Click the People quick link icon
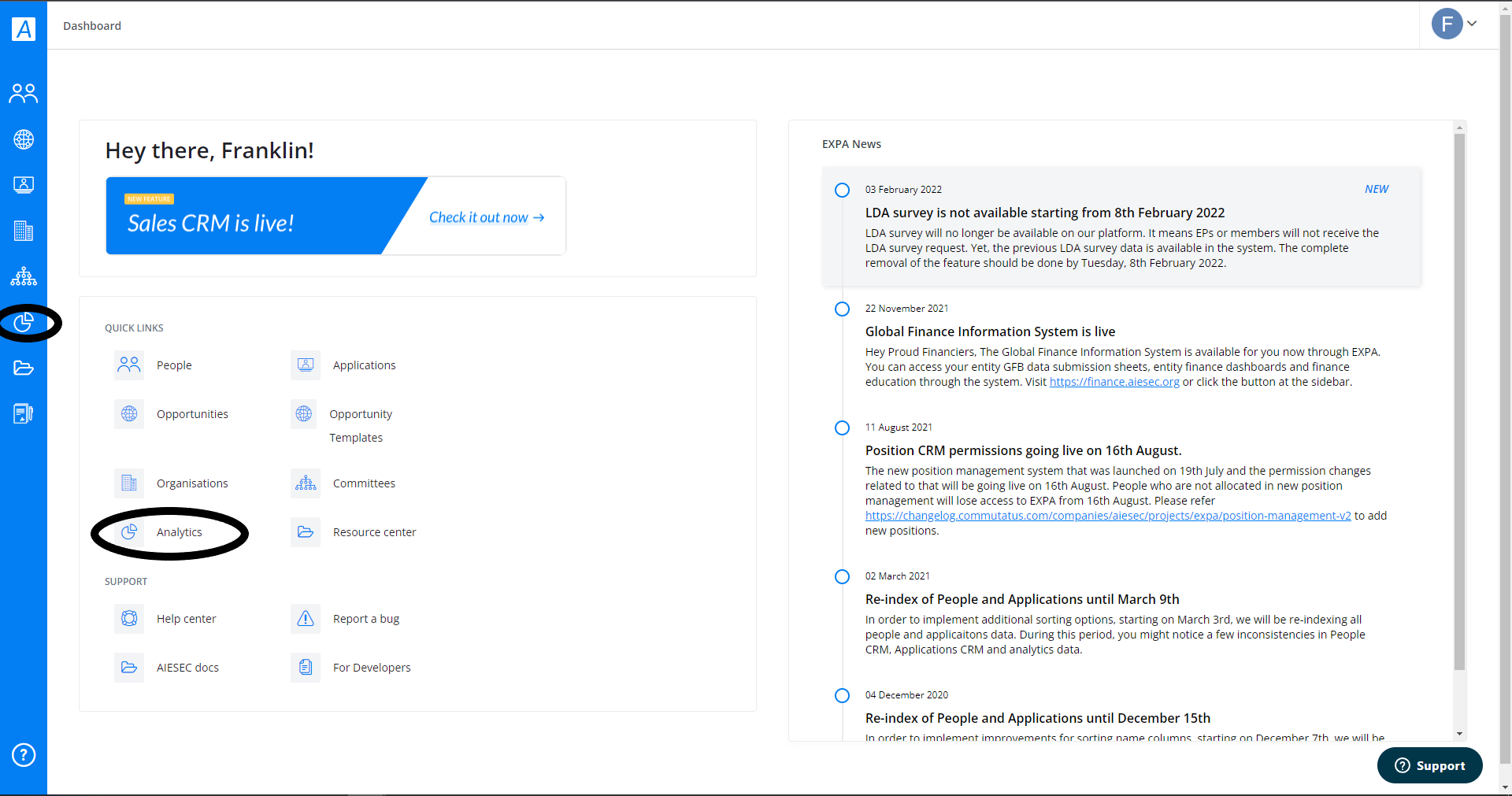This screenshot has height=796, width=1512. [129, 365]
